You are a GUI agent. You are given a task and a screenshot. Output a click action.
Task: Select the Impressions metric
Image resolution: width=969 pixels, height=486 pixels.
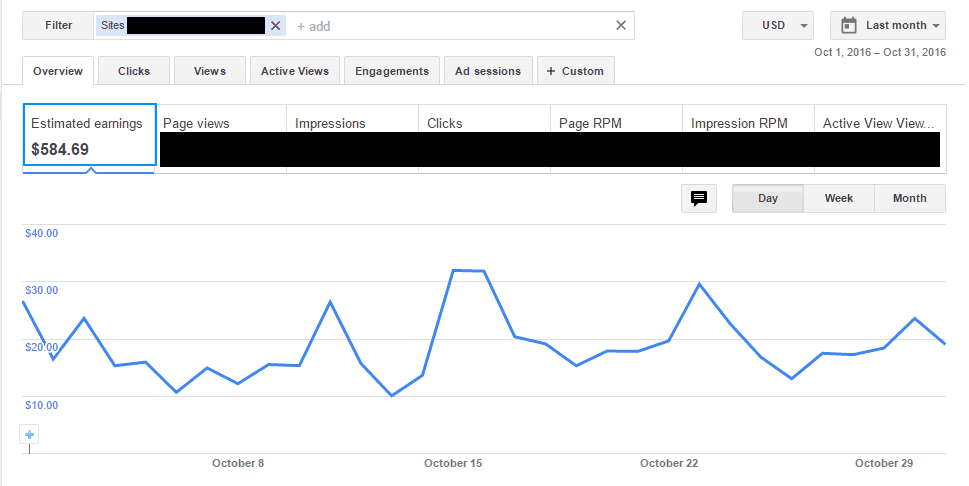[353, 139]
